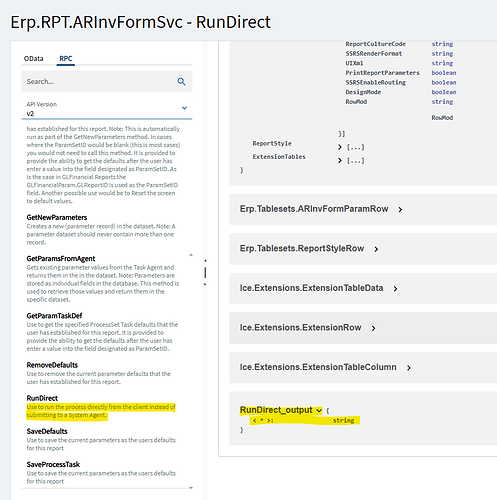Expand Erp.Tablesets.ReportStyleRow schema
Image resolution: width=497 pixels, height=500 pixels.
(x=376, y=249)
